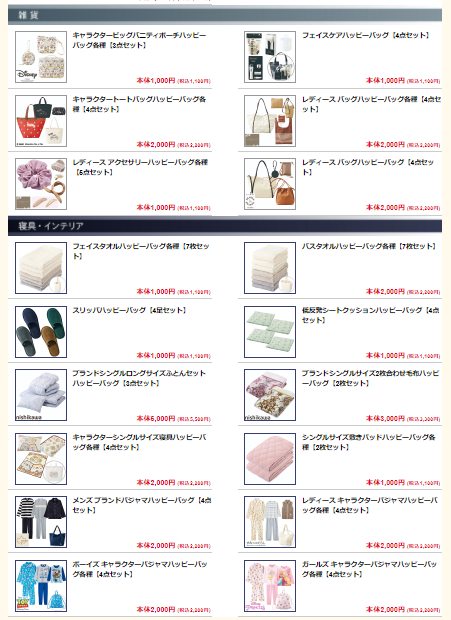
Task: Open メンズ ブランドパジャマハッピーバッグ link
Action: 142,505
